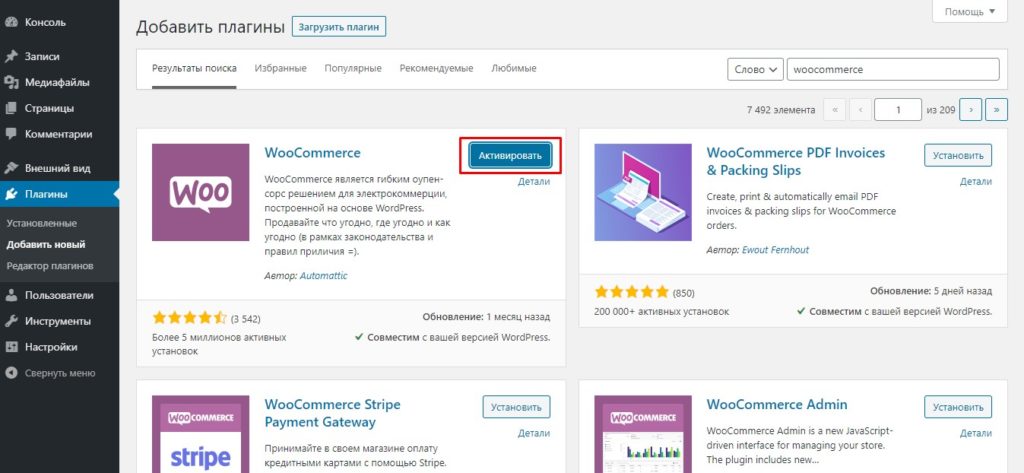The image size is (1024, 473).
Task: Click the Внешний вид brush icon
Action: [x=11, y=168]
